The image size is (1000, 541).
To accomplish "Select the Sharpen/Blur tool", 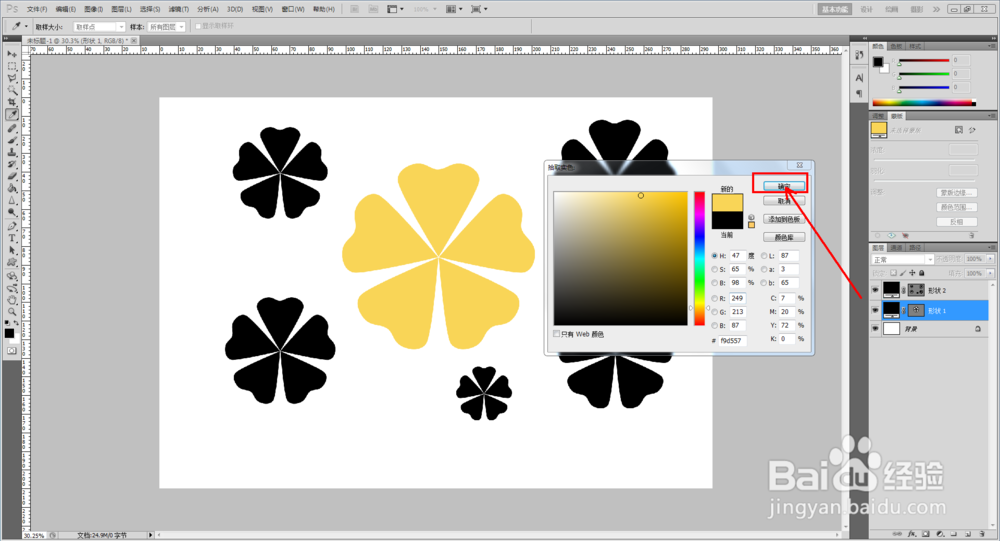I will [11, 201].
